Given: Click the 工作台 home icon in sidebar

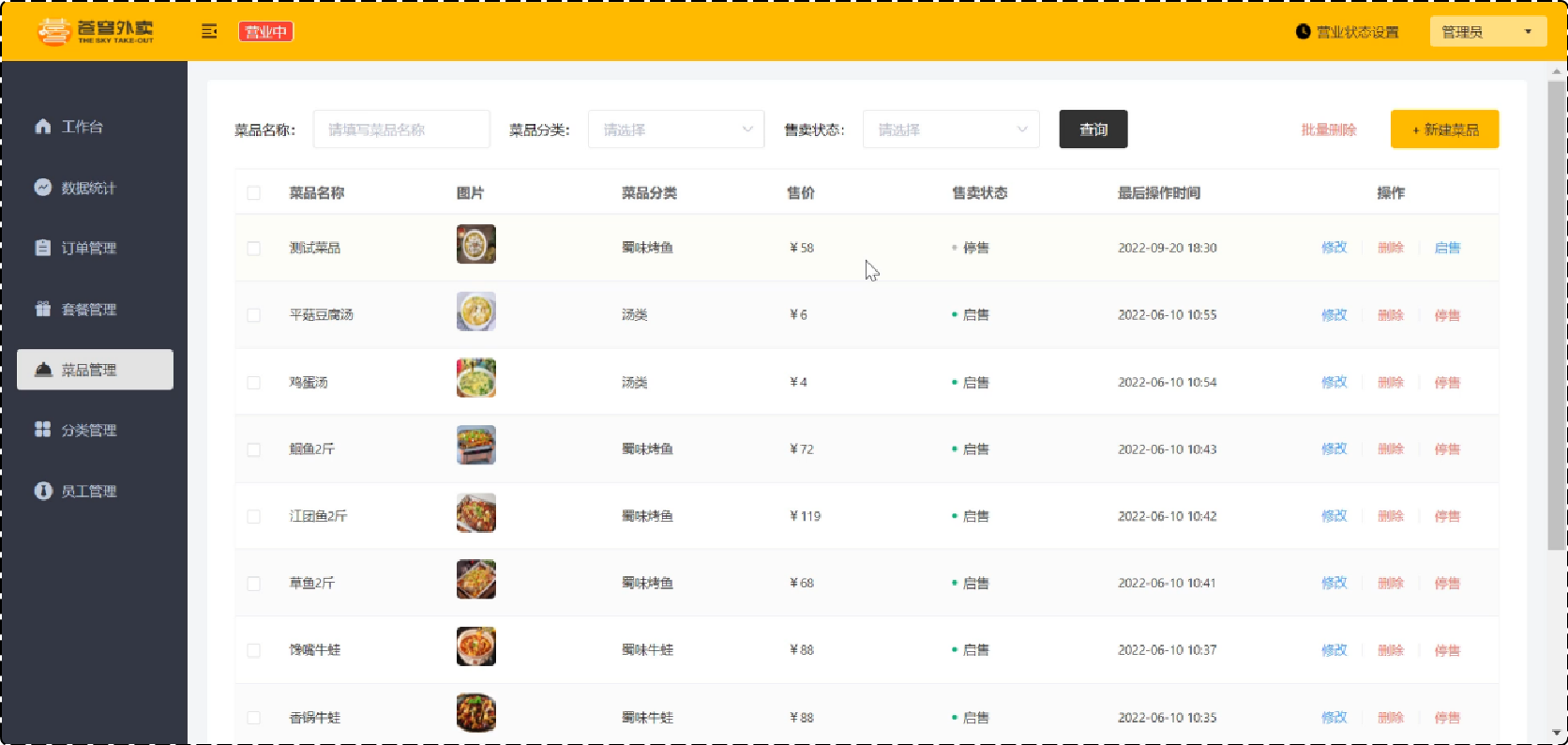Looking at the screenshot, I should point(43,127).
